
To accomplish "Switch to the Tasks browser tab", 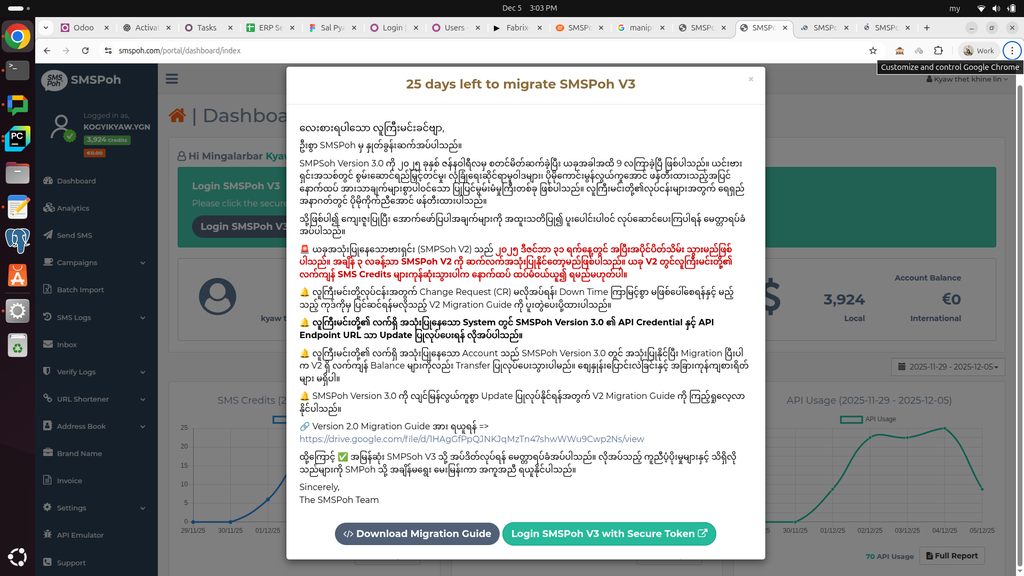I will pyautogui.click(x=201, y=28).
